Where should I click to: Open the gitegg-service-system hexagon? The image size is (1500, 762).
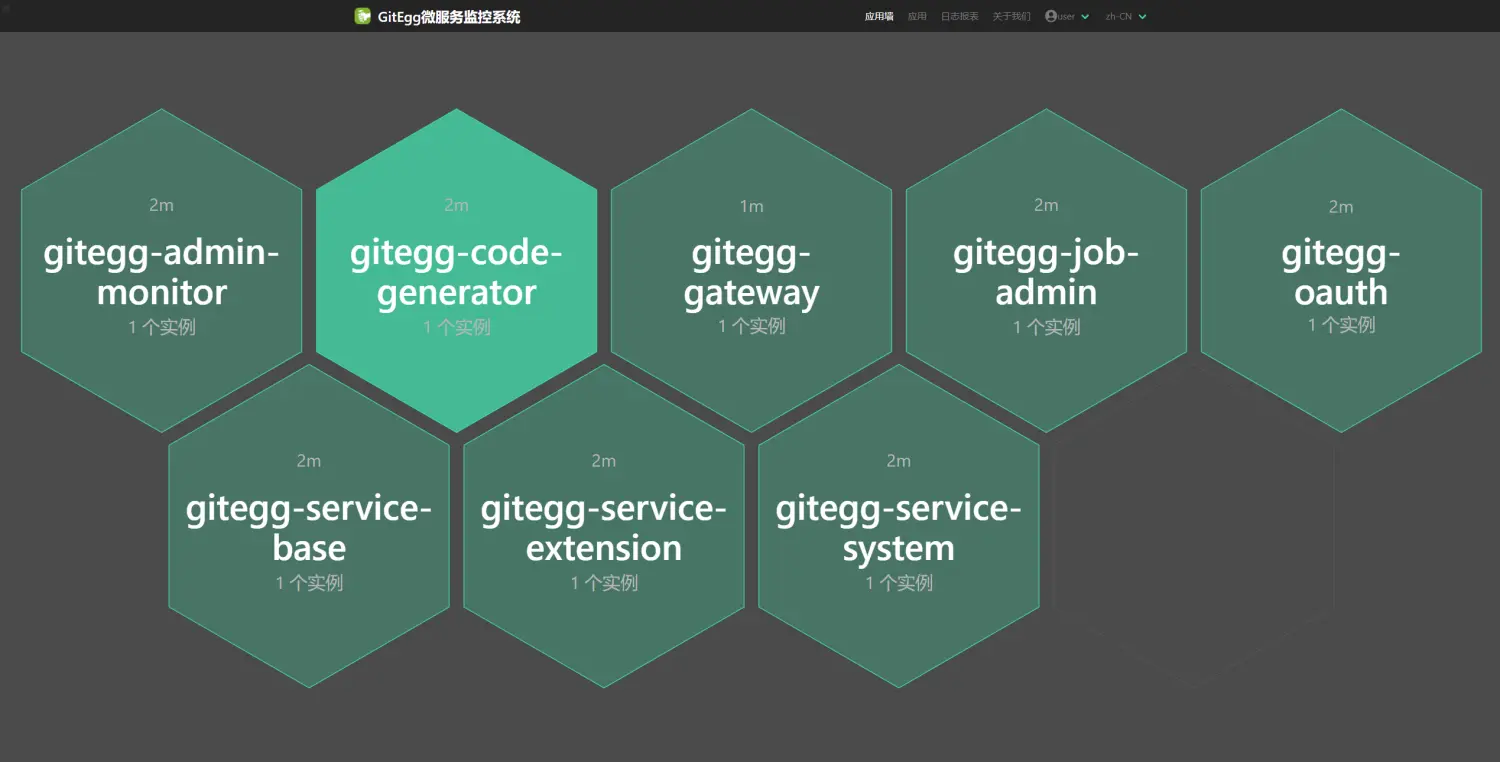pyautogui.click(x=899, y=526)
